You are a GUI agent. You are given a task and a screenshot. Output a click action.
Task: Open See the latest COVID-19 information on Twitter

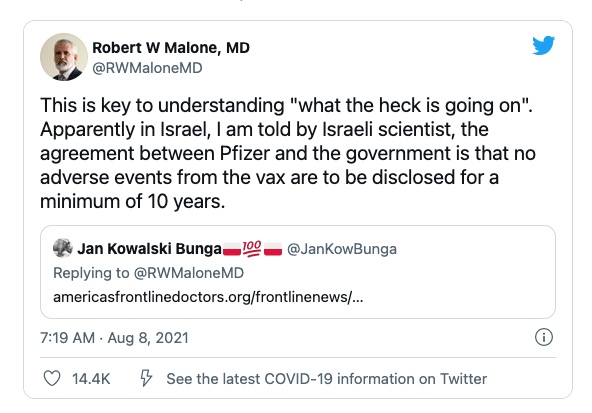[x=327, y=379]
